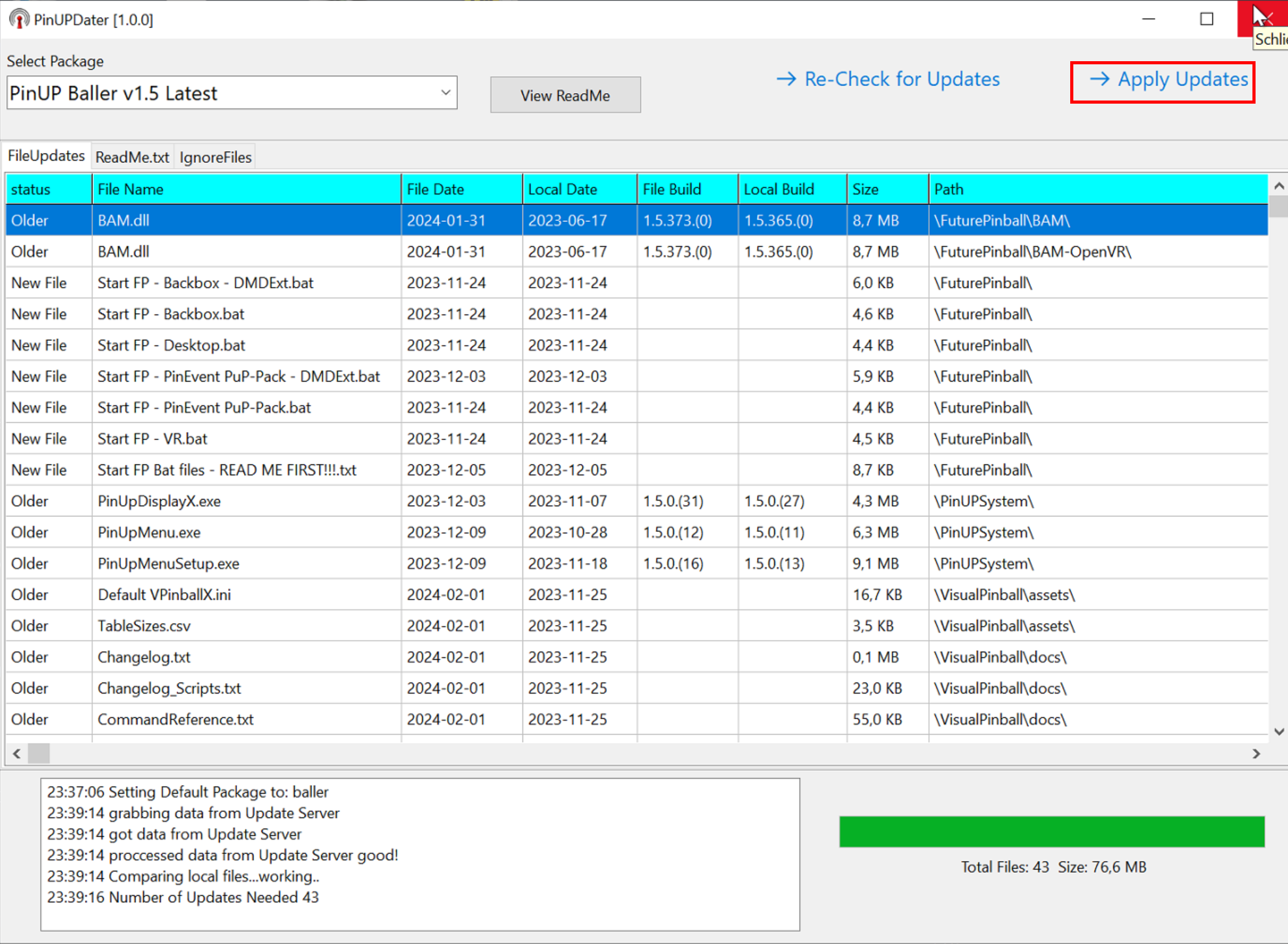Select Changelog_Scripts.txt row
The height and width of the screenshot is (944, 1288).
(637, 689)
